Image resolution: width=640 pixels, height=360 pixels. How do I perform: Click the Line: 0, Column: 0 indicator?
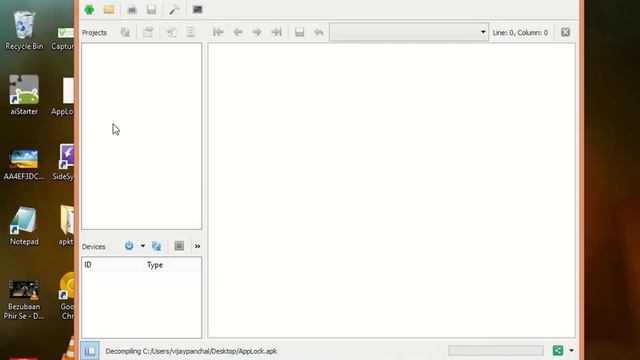(520, 33)
